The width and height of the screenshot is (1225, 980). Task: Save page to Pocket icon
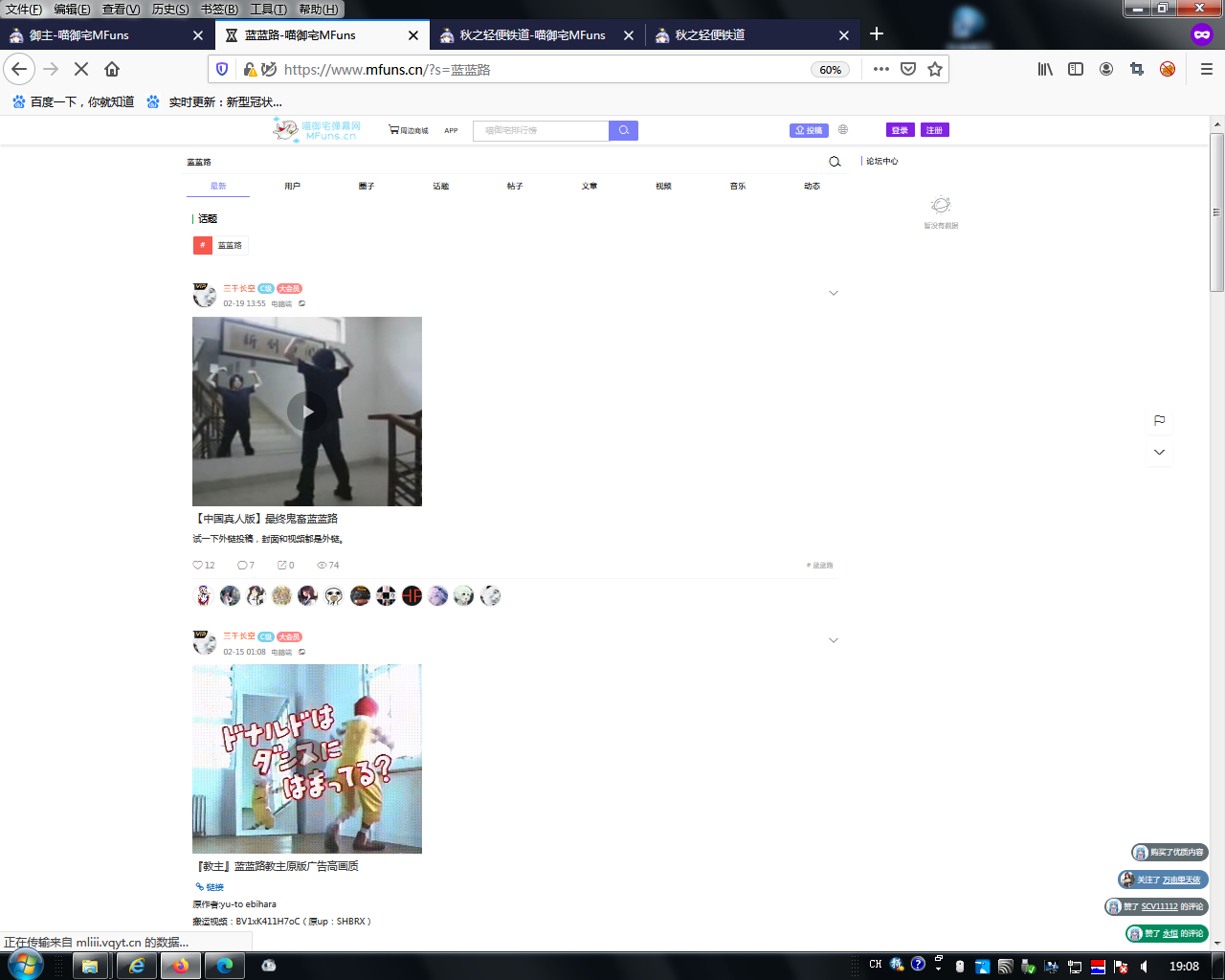(x=908, y=69)
